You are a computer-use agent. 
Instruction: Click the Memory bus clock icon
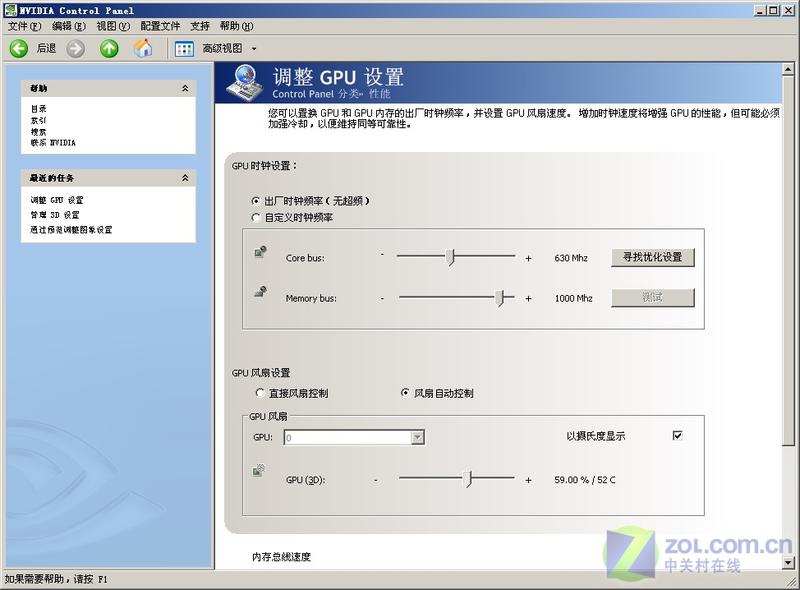pyautogui.click(x=260, y=291)
